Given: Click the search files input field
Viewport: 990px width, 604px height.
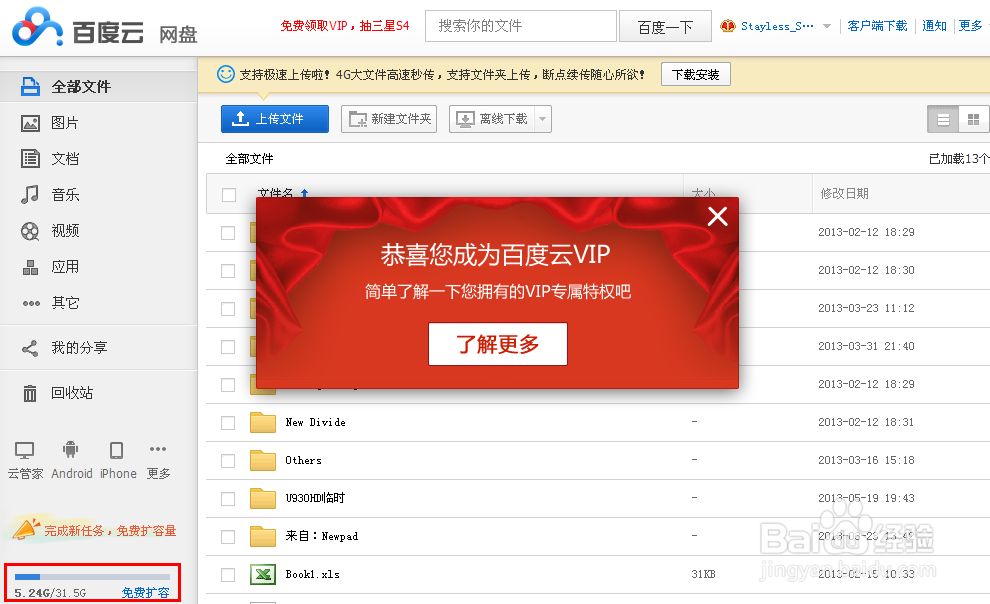Looking at the screenshot, I should tap(521, 26).
